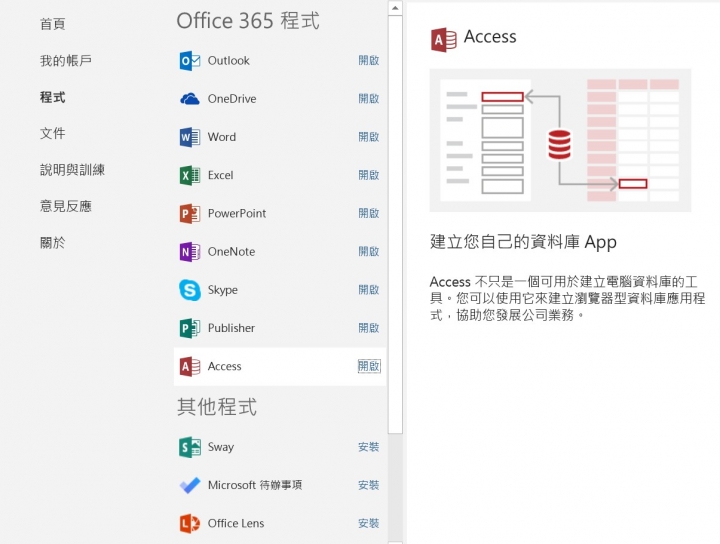
Task: Click the 建立您自己的資料庫 App heading
Action: tap(523, 242)
